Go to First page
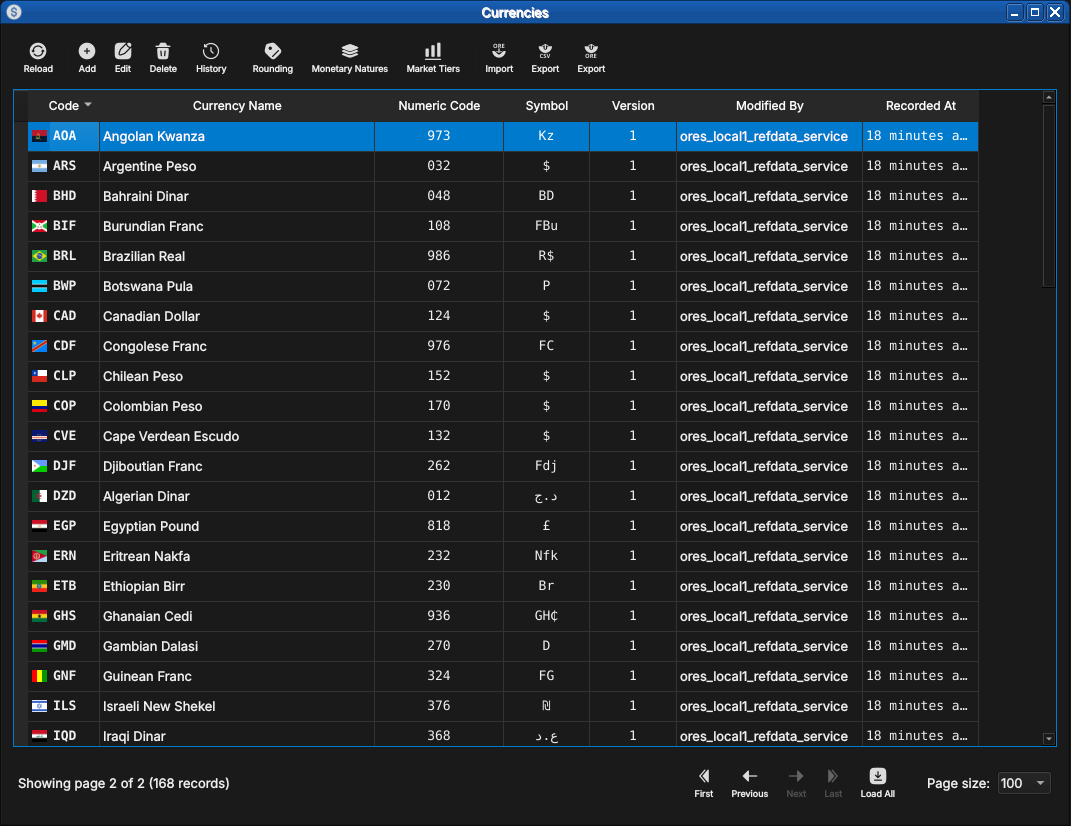Screen dimensions: 1071x826 (x=704, y=783)
